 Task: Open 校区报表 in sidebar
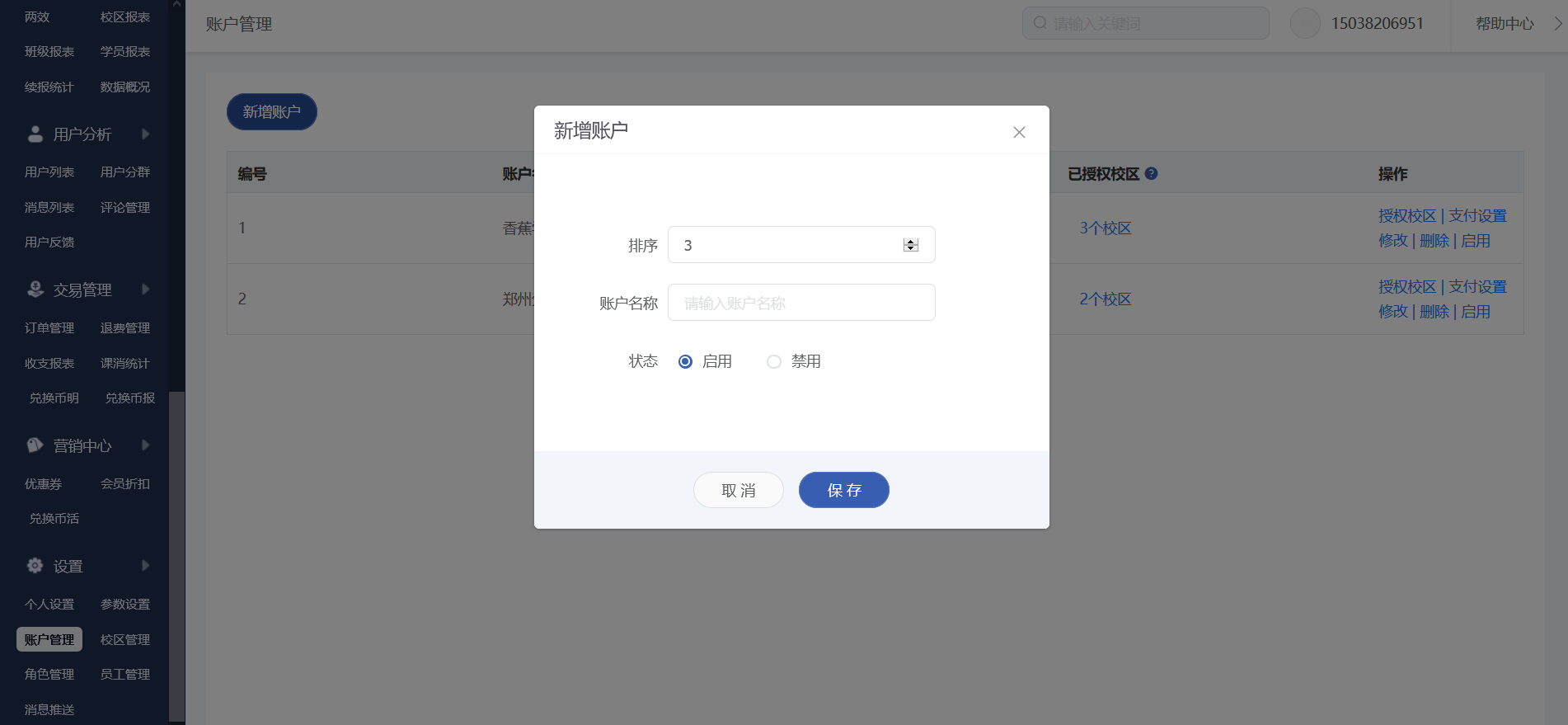pyautogui.click(x=125, y=16)
